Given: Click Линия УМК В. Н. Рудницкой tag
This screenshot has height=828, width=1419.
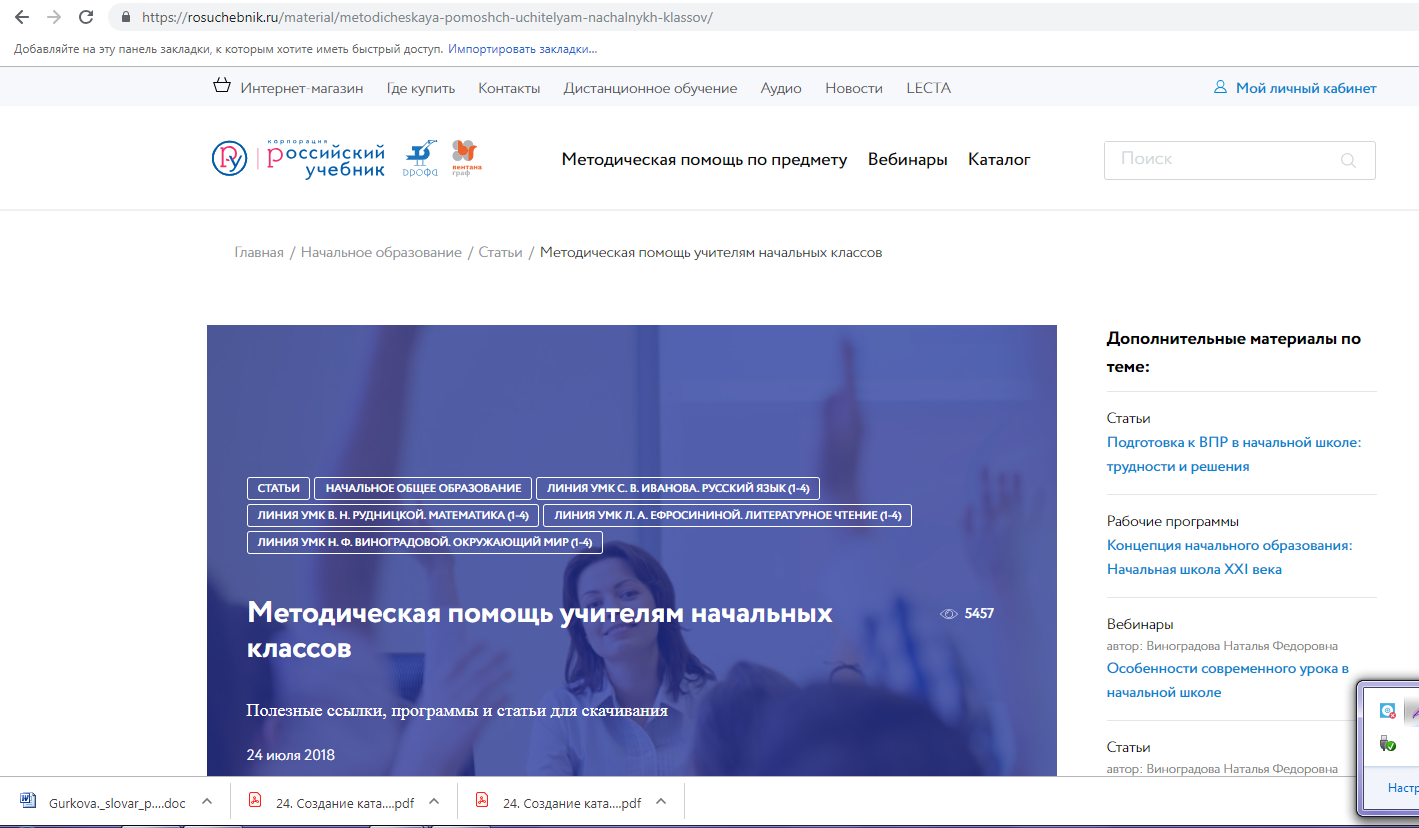Looking at the screenshot, I should pos(393,515).
